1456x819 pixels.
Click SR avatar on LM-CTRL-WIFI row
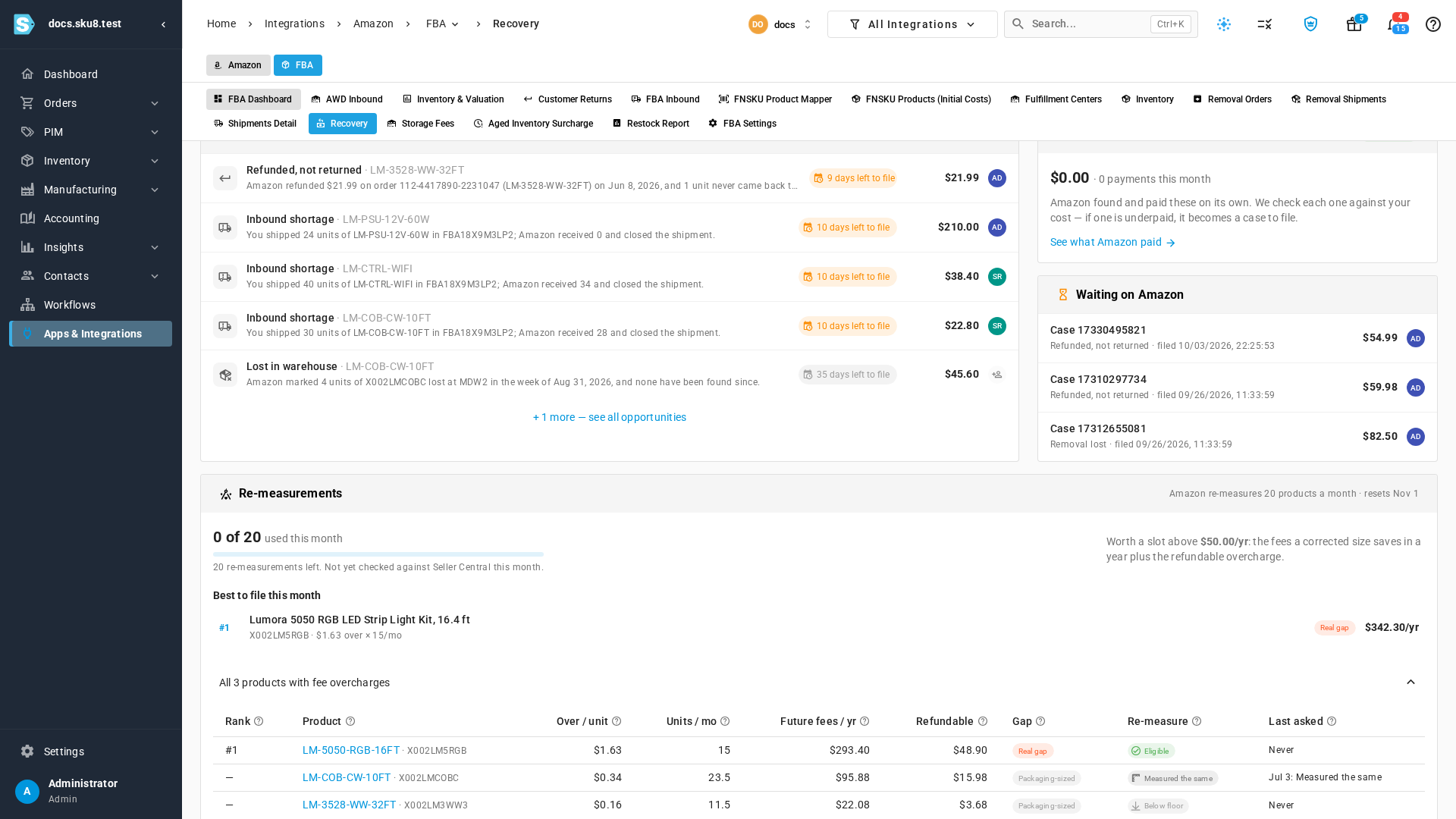(x=997, y=277)
